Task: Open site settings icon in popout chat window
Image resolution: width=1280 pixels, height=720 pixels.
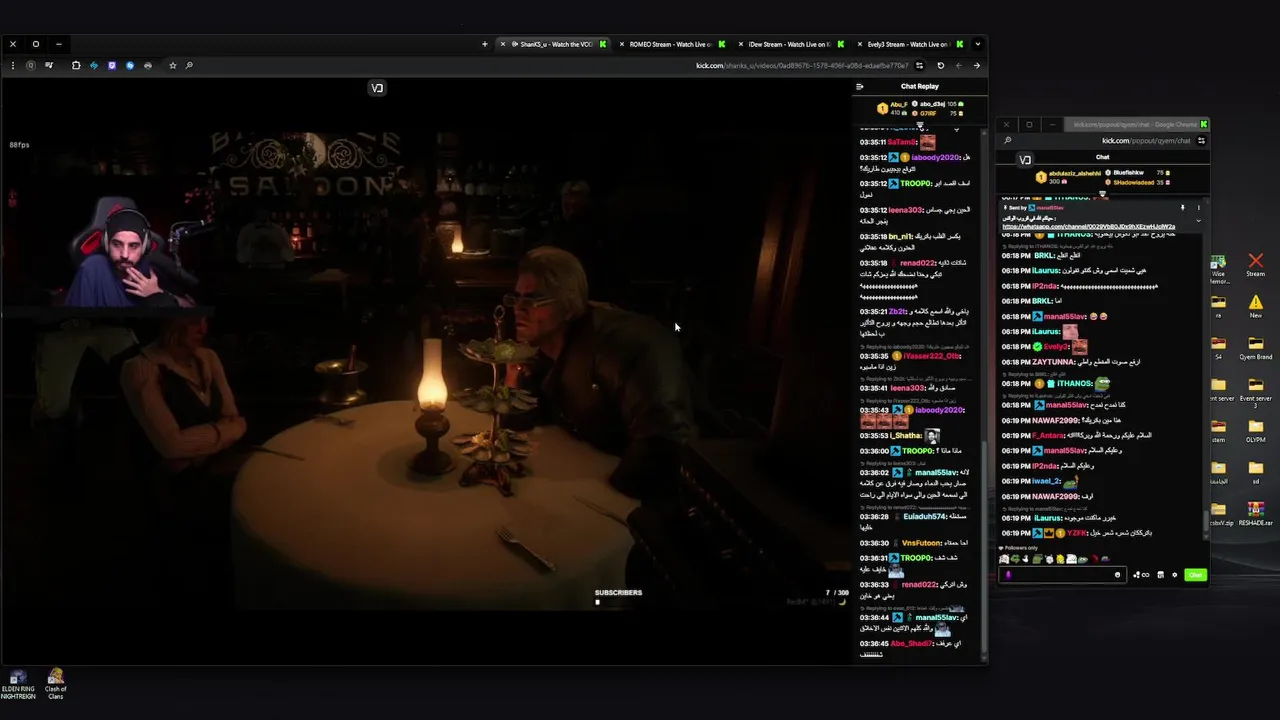Action: click(x=1201, y=141)
